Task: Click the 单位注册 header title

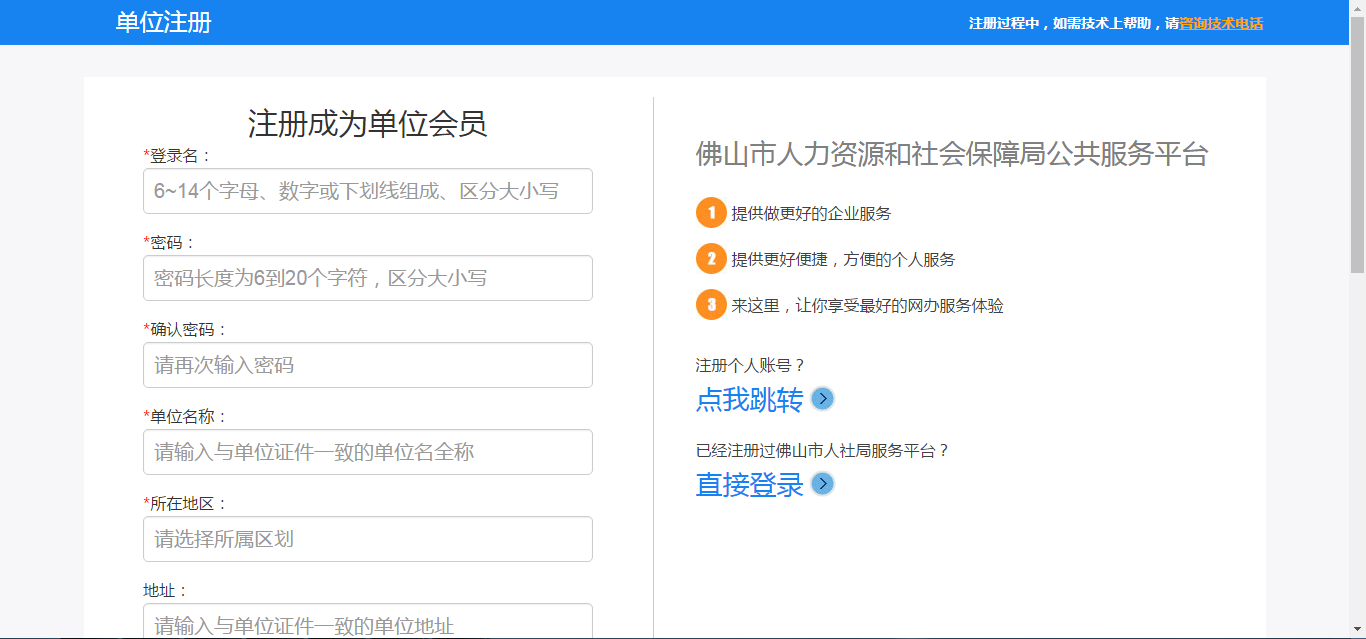Action: [x=163, y=22]
